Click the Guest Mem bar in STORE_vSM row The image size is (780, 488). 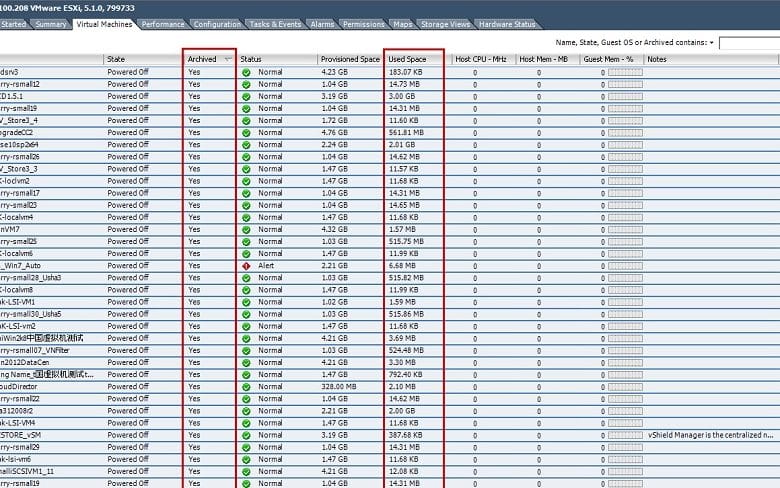click(x=625, y=435)
